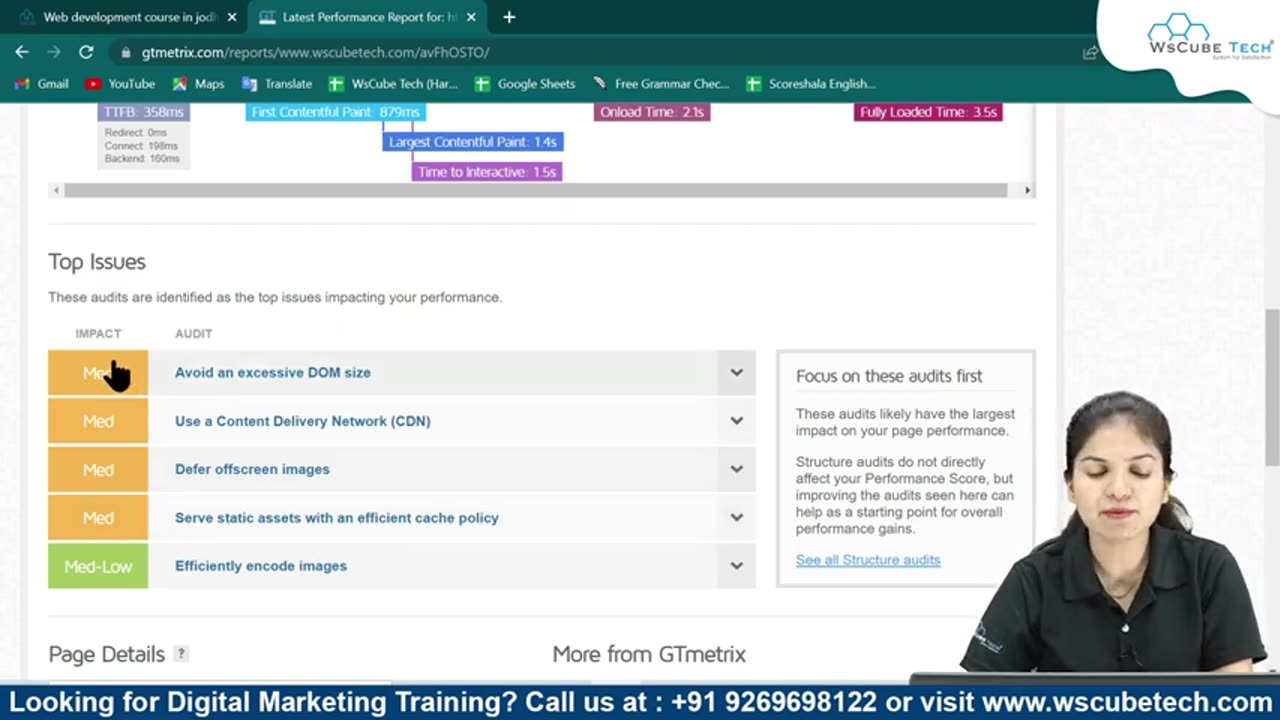Open WsCube Tech sheet bookmark
1280x720 pixels.
[393, 84]
